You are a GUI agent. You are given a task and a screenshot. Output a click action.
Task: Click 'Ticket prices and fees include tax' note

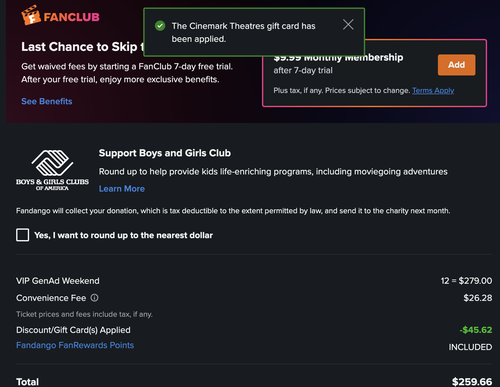coord(84,314)
